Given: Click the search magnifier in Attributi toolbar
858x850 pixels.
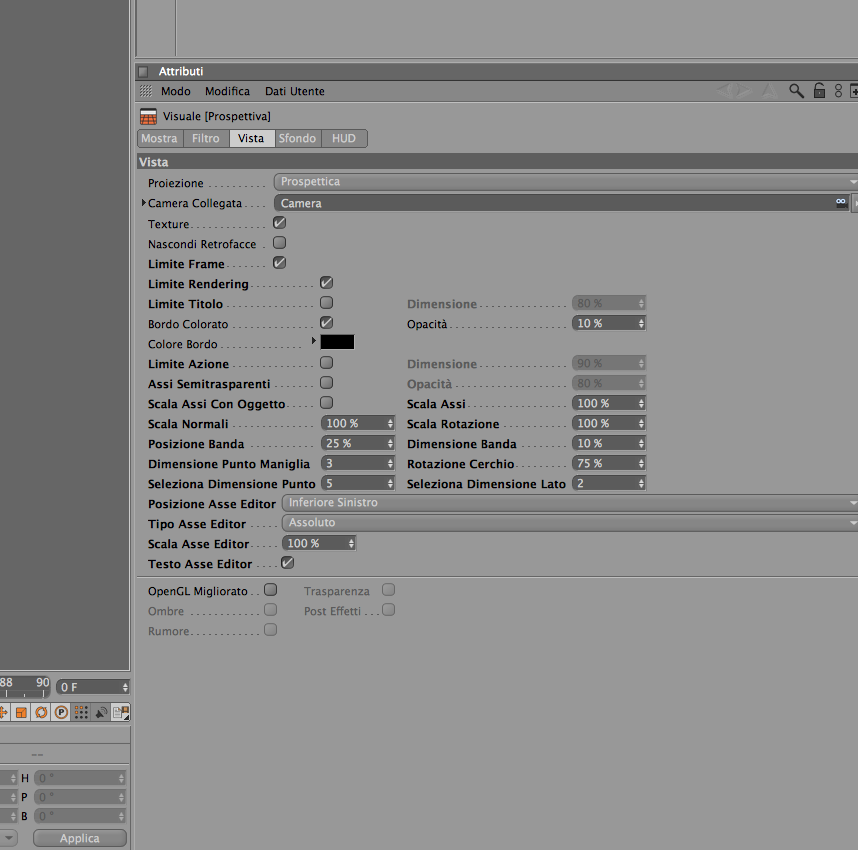Looking at the screenshot, I should pyautogui.click(x=796, y=91).
